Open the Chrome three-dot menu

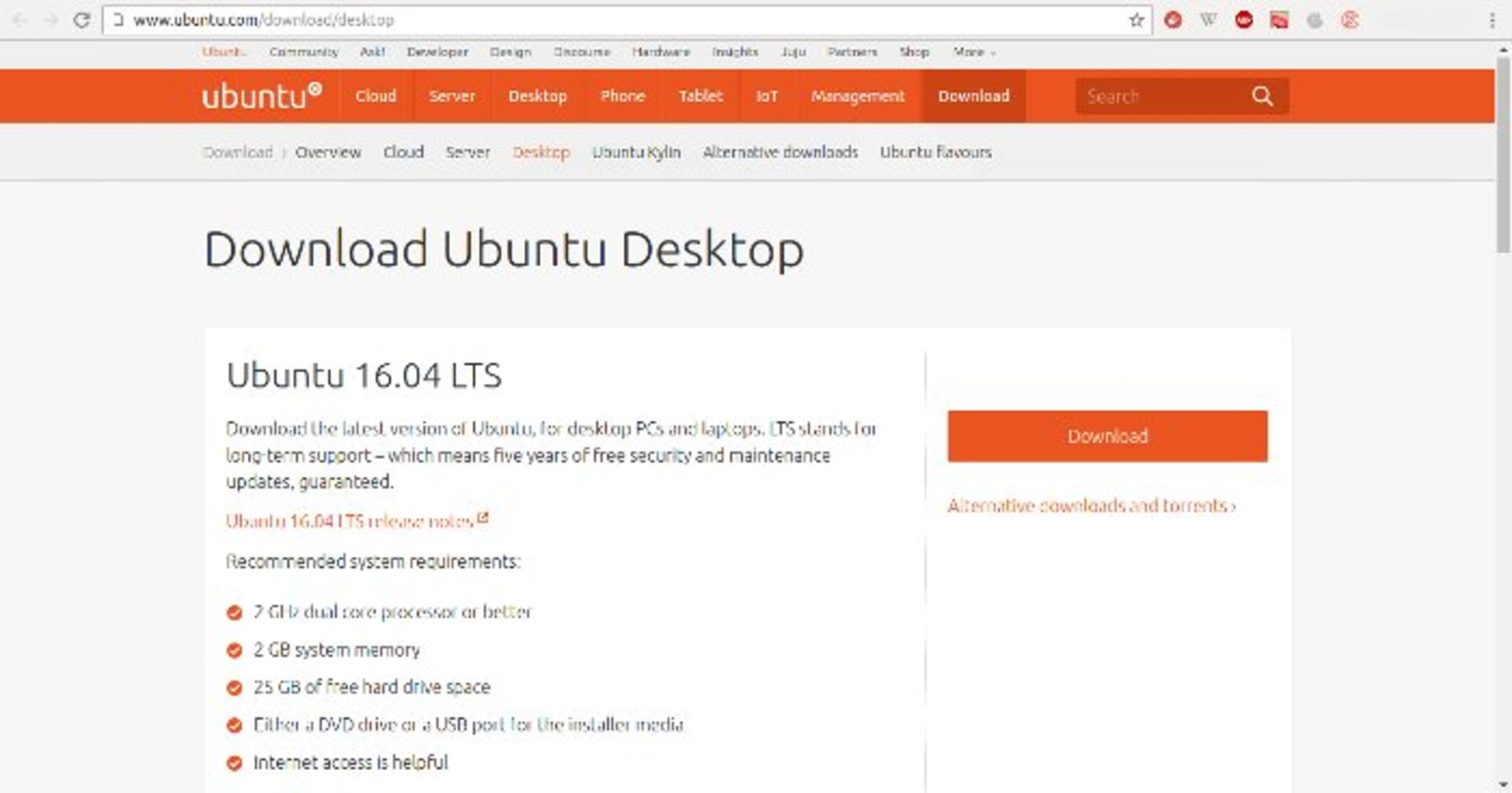point(1492,20)
